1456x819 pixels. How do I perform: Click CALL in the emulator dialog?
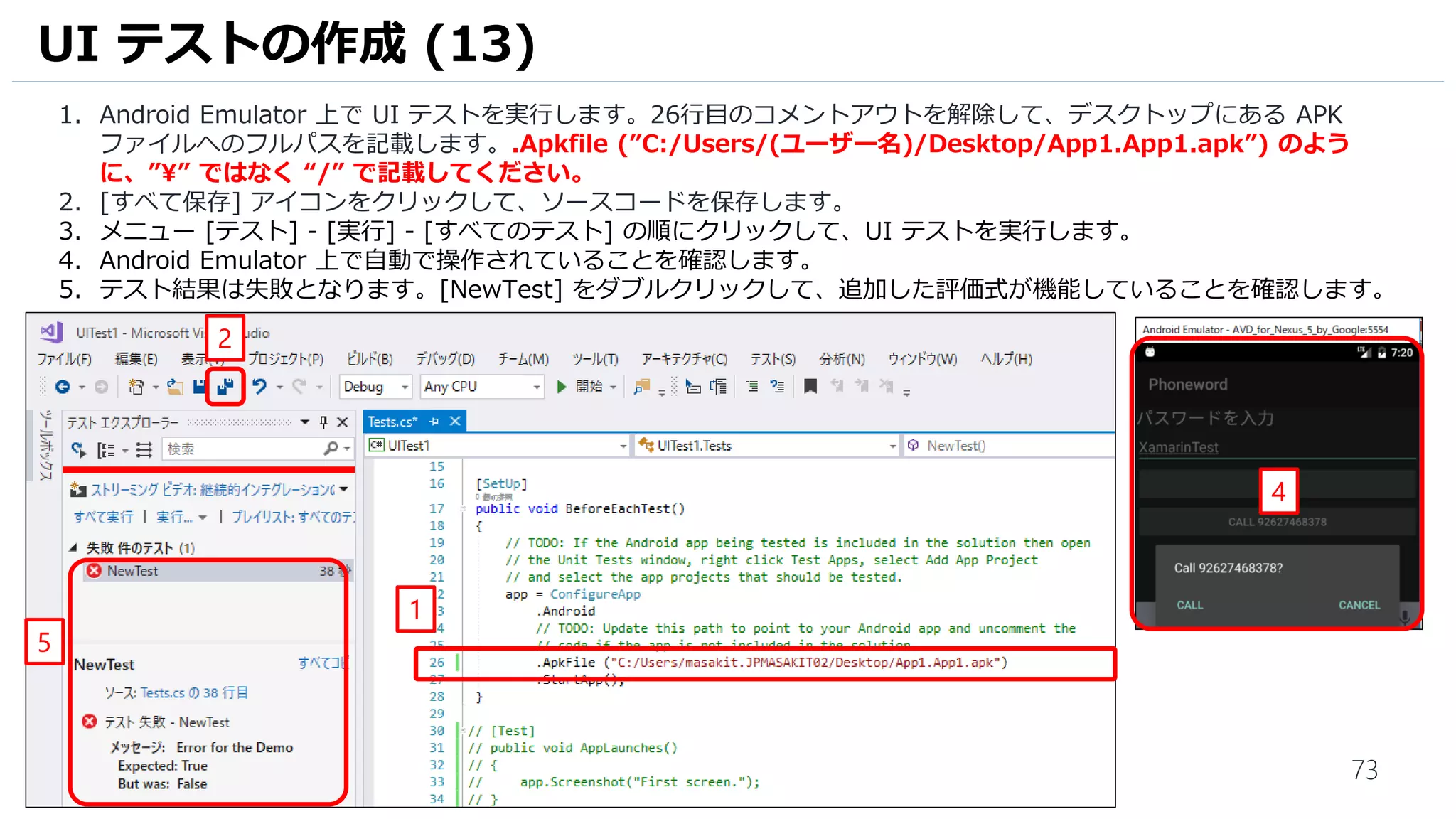pos(1190,605)
